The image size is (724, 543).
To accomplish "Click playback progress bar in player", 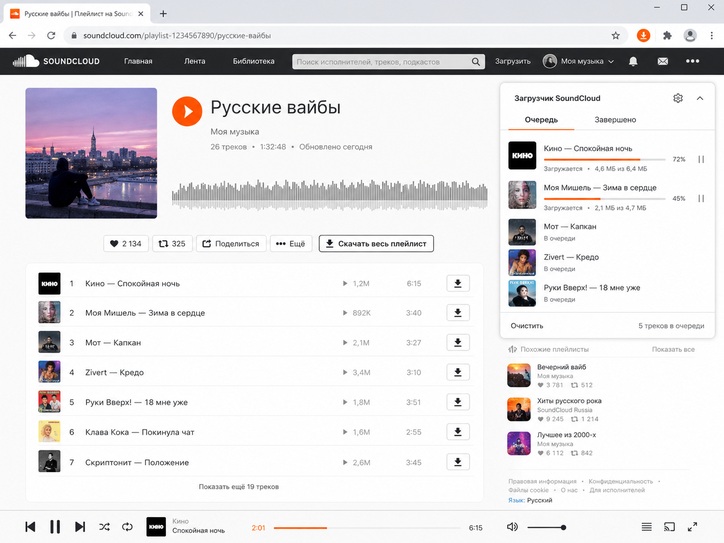I will [367, 527].
